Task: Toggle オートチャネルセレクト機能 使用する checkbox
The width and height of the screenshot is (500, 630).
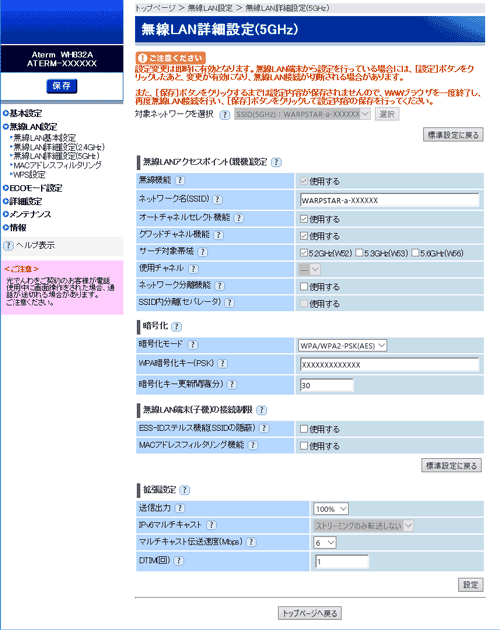Action: (304, 219)
